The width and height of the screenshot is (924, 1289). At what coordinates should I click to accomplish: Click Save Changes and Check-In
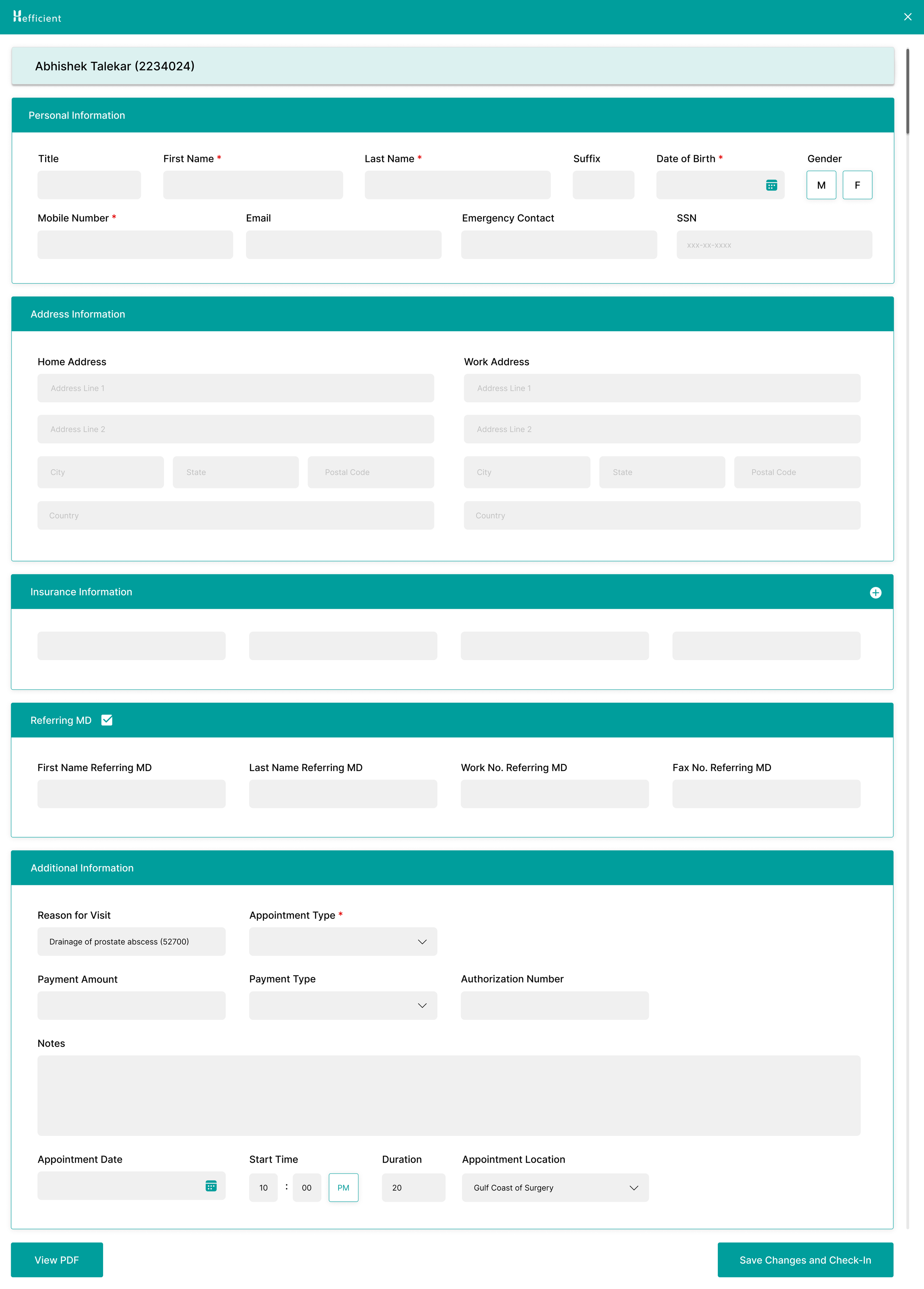coord(805,1260)
